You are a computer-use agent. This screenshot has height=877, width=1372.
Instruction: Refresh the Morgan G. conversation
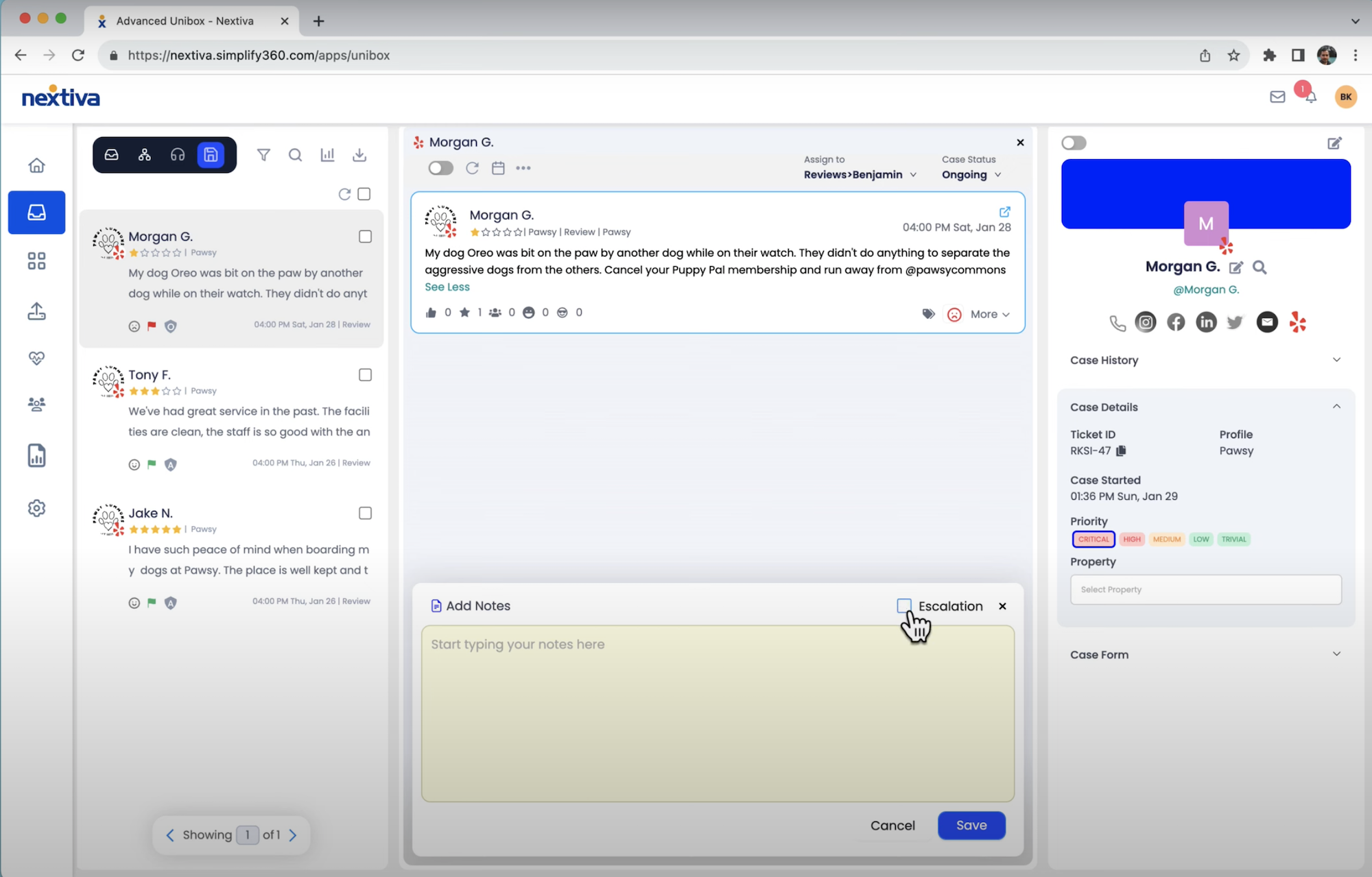(x=472, y=168)
